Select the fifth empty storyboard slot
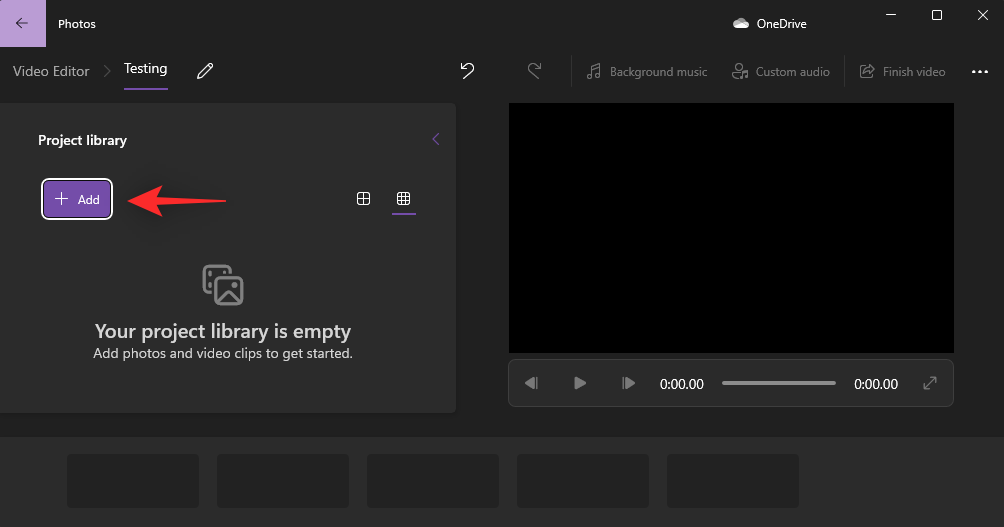 (x=733, y=481)
